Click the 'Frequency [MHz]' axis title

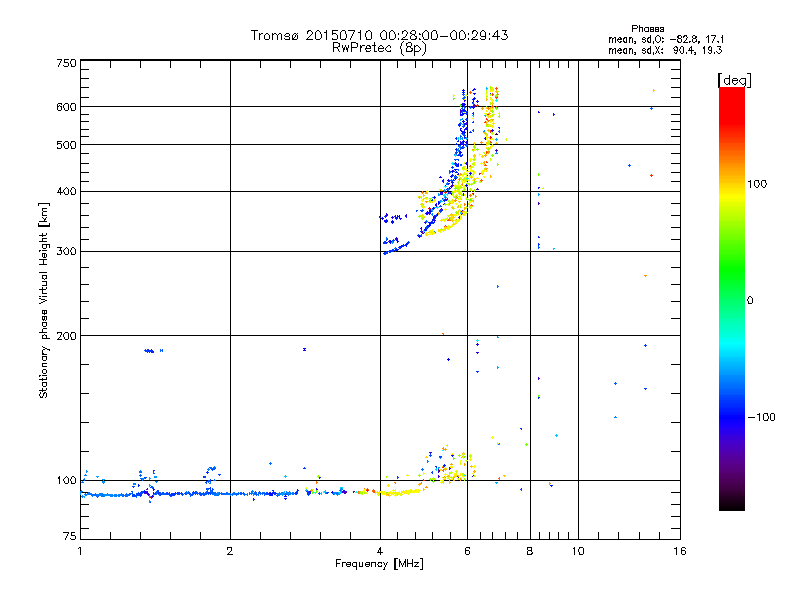379,564
